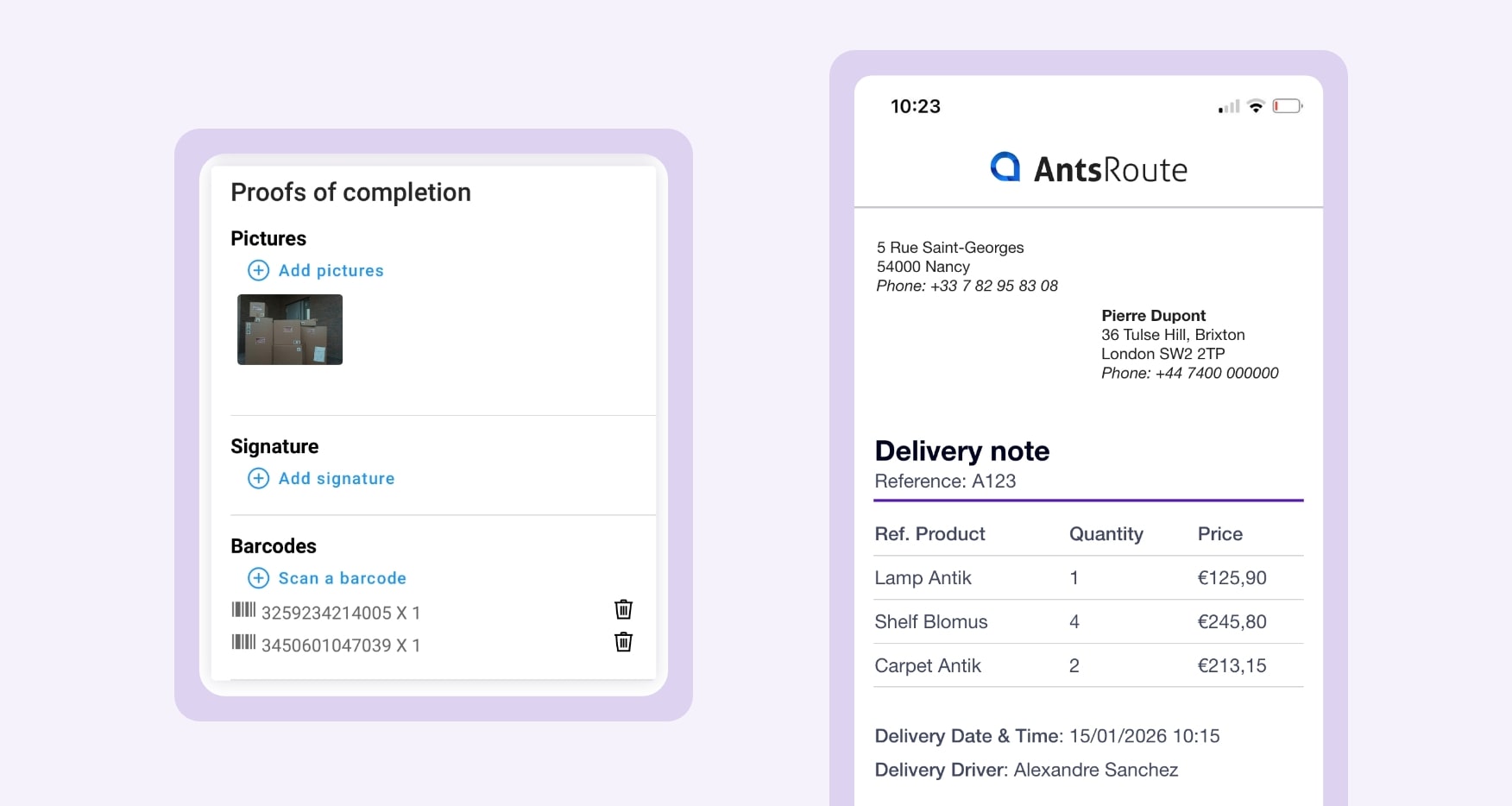This screenshot has height=806, width=1512.
Task: Select the Carpet Antik product row
Action: (1087, 666)
